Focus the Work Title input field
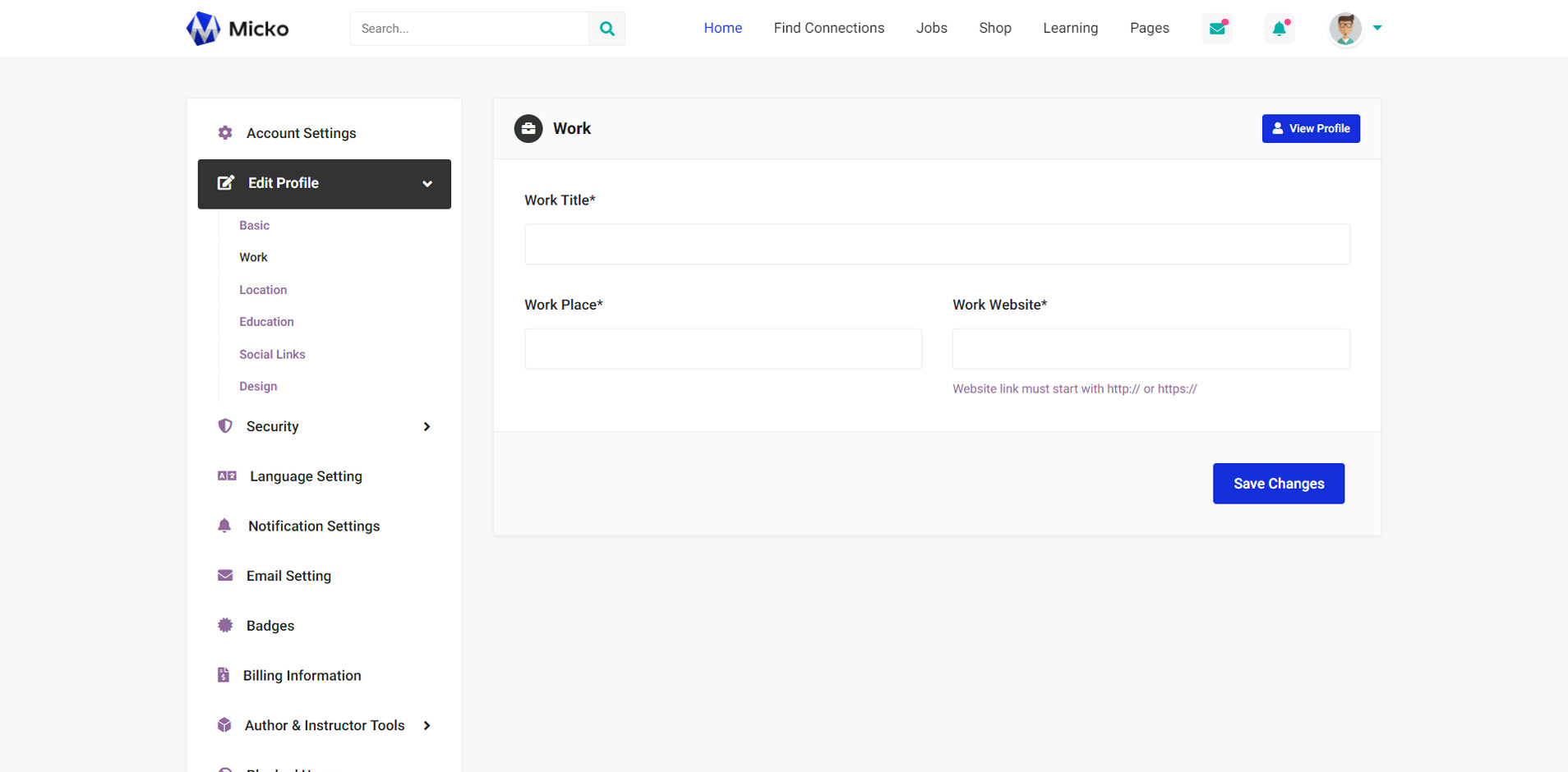Screen dimensions: 1568x772 click(x=937, y=245)
